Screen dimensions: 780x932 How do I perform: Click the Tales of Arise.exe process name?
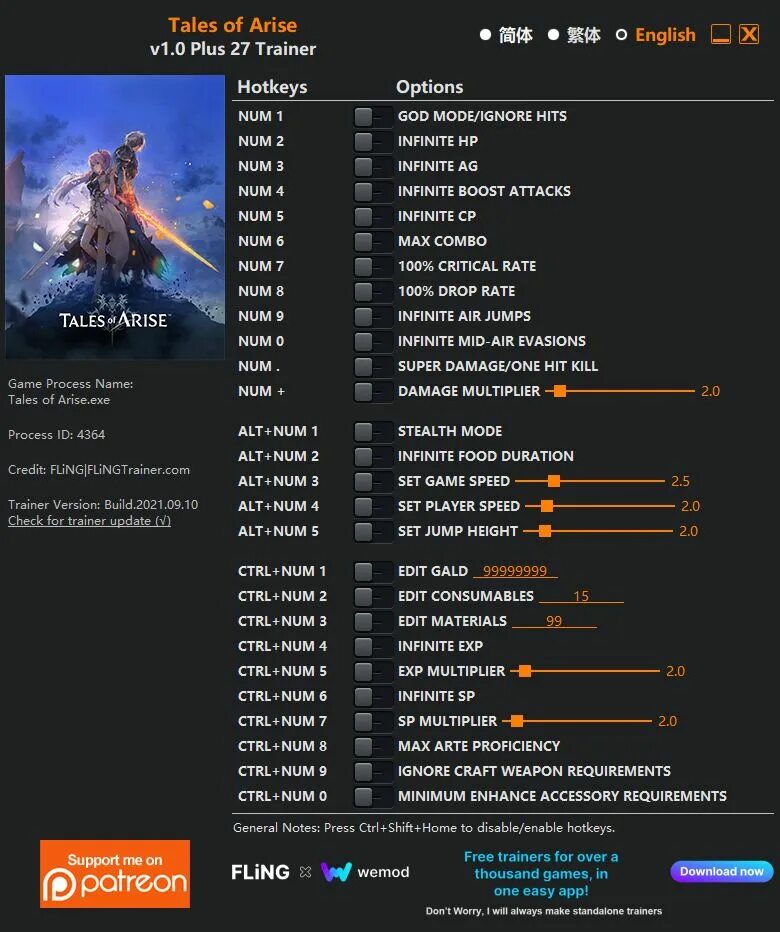point(59,399)
